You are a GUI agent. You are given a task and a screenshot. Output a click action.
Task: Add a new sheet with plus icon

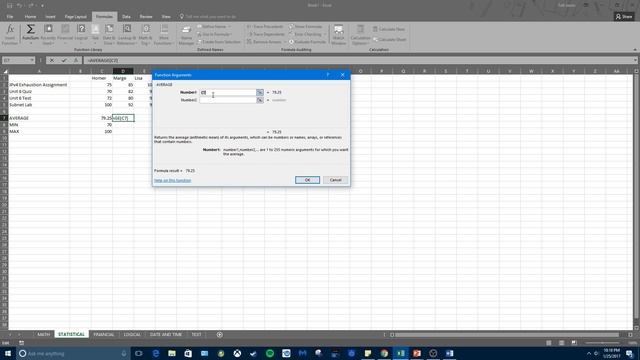[220, 335]
